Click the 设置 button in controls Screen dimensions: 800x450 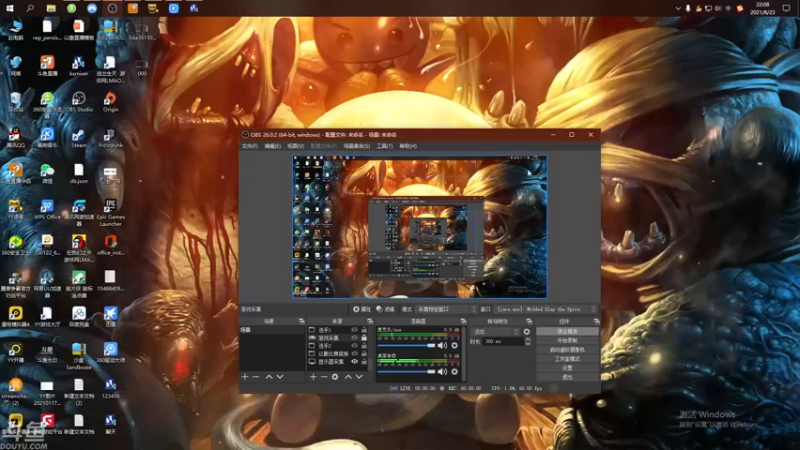click(567, 368)
